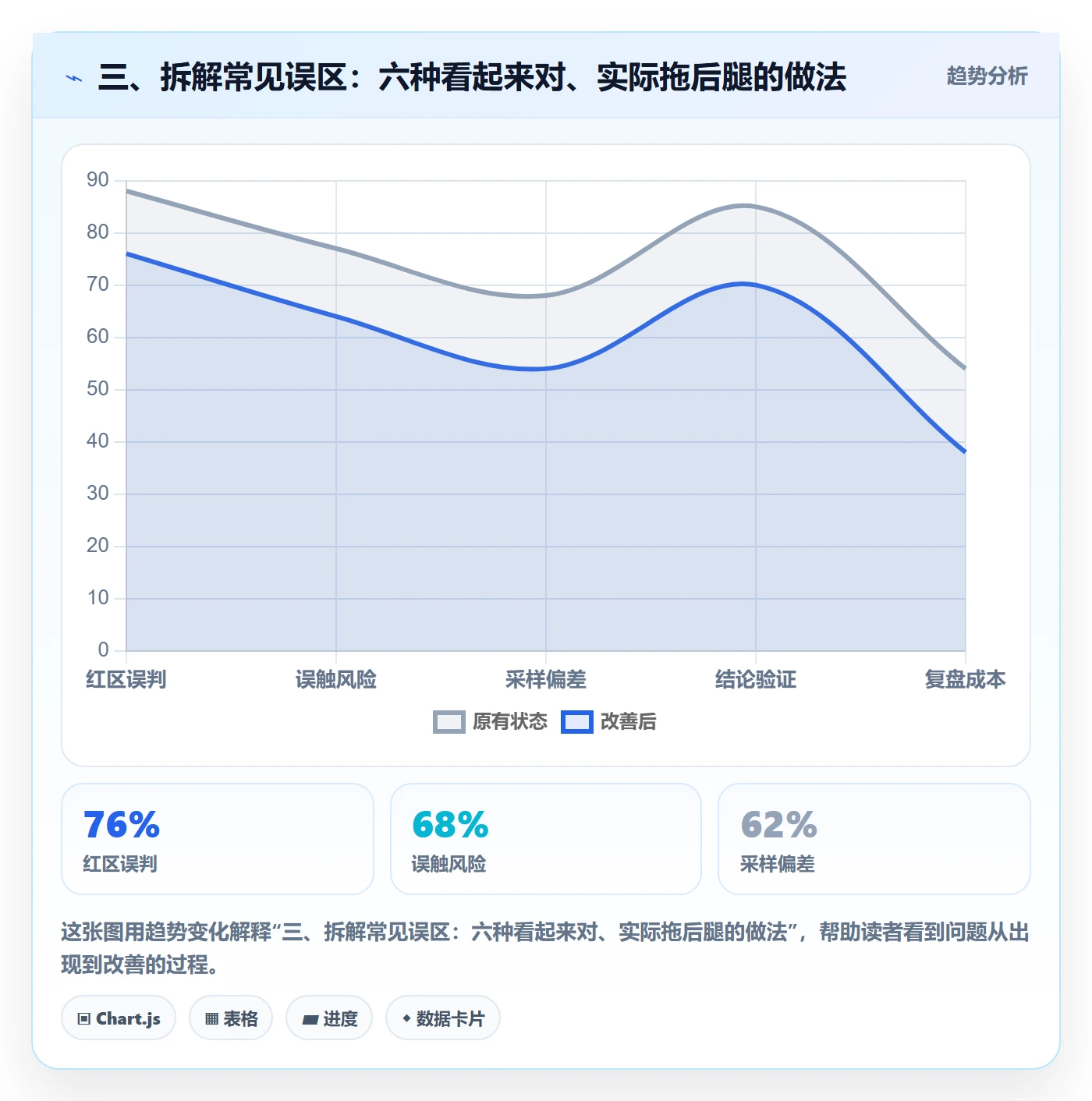The image size is (1092, 1101).
Task: Toggle the 原有状态 legend swatch
Action: (x=449, y=722)
